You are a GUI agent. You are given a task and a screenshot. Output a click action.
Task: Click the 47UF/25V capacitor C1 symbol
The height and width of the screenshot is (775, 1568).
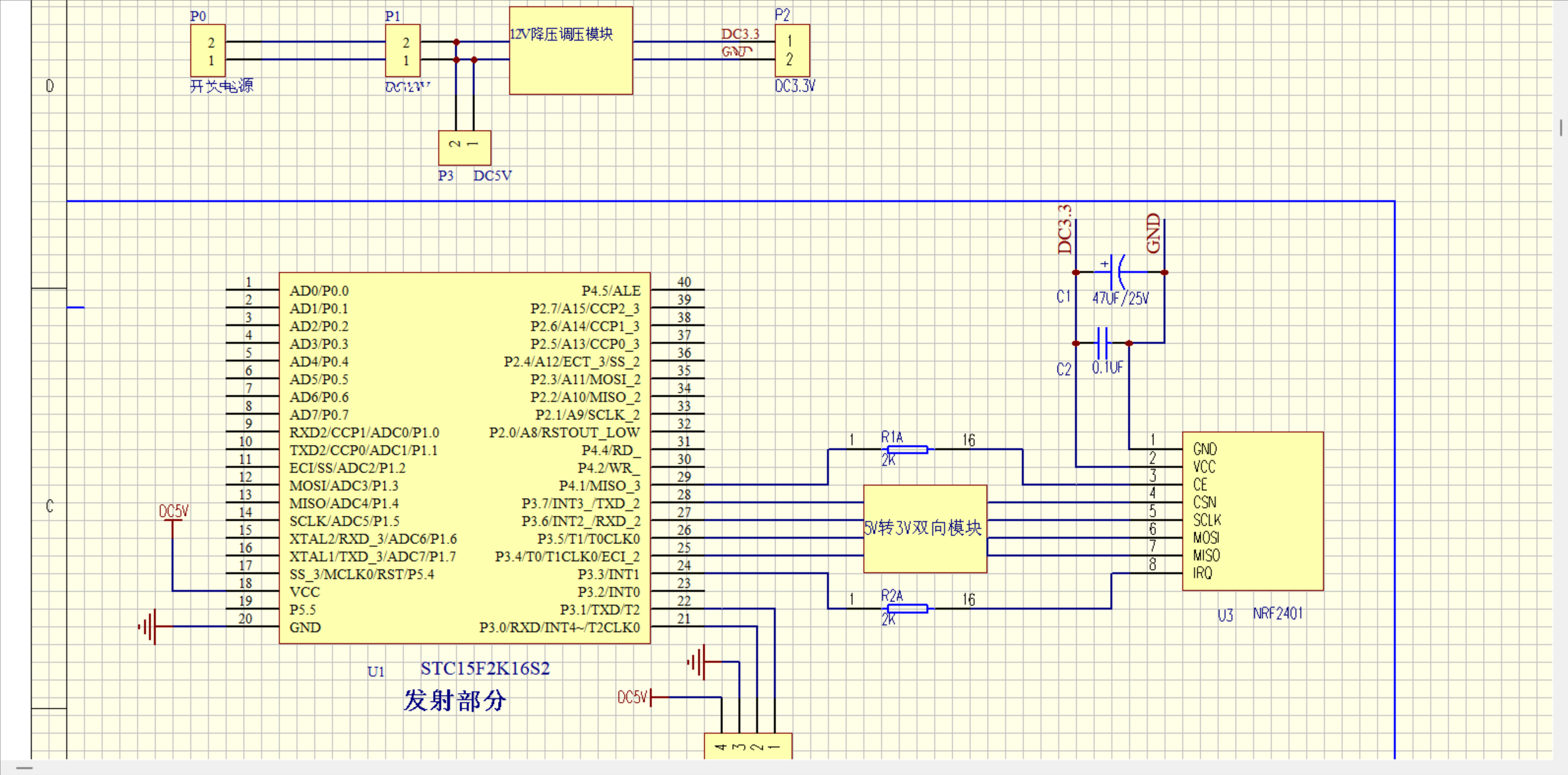[1116, 272]
